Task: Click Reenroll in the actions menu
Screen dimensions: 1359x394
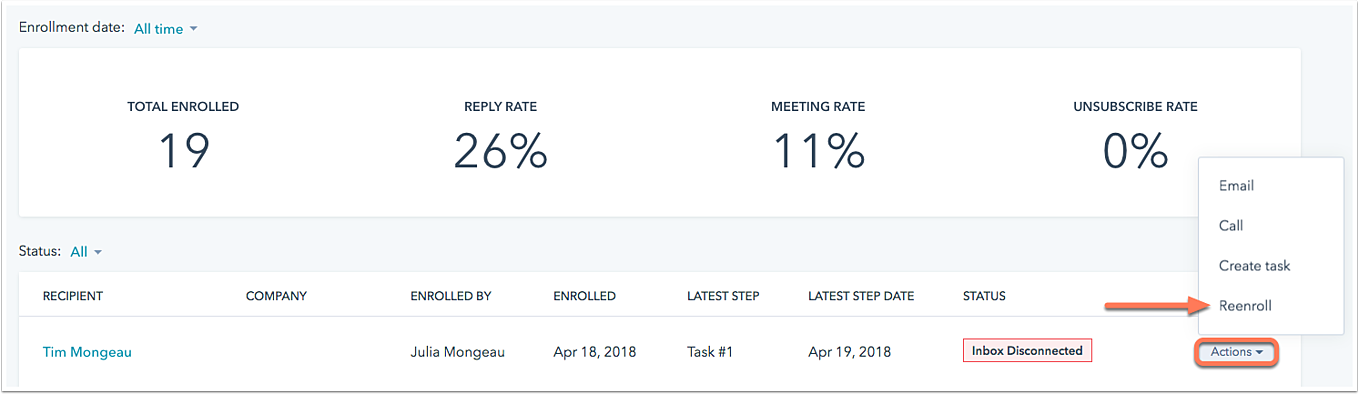Action: [x=1245, y=306]
